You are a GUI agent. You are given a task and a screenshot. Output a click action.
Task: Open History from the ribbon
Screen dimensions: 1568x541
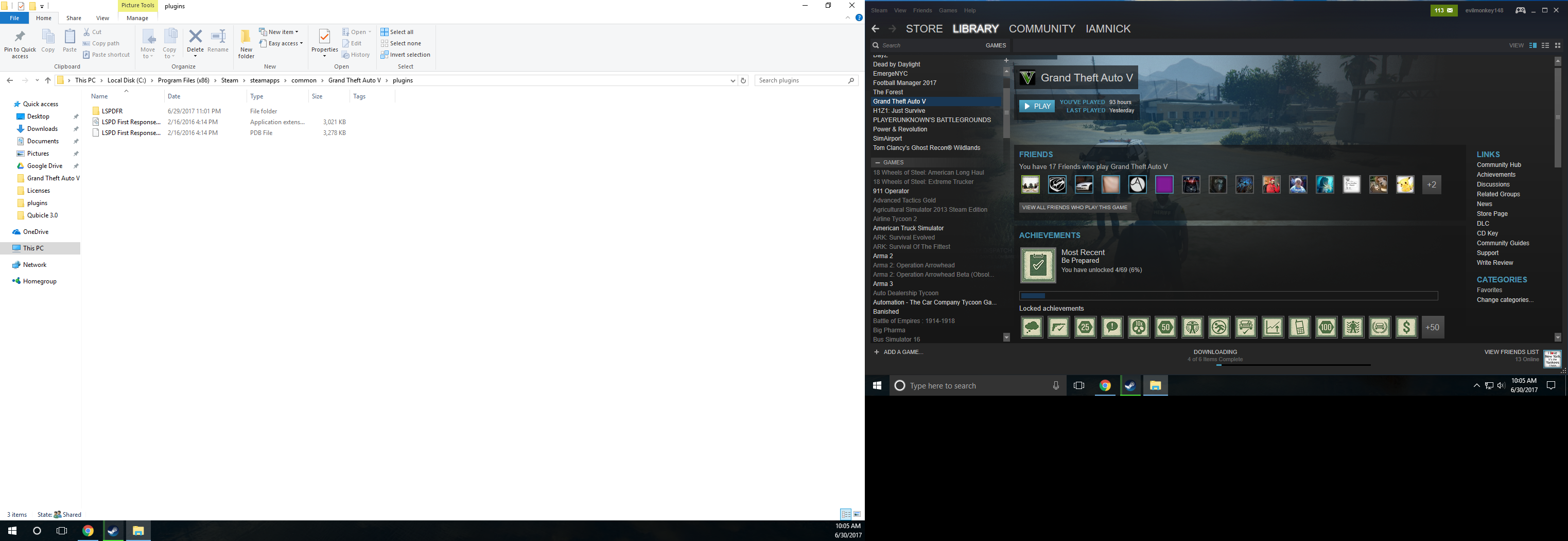(356, 55)
